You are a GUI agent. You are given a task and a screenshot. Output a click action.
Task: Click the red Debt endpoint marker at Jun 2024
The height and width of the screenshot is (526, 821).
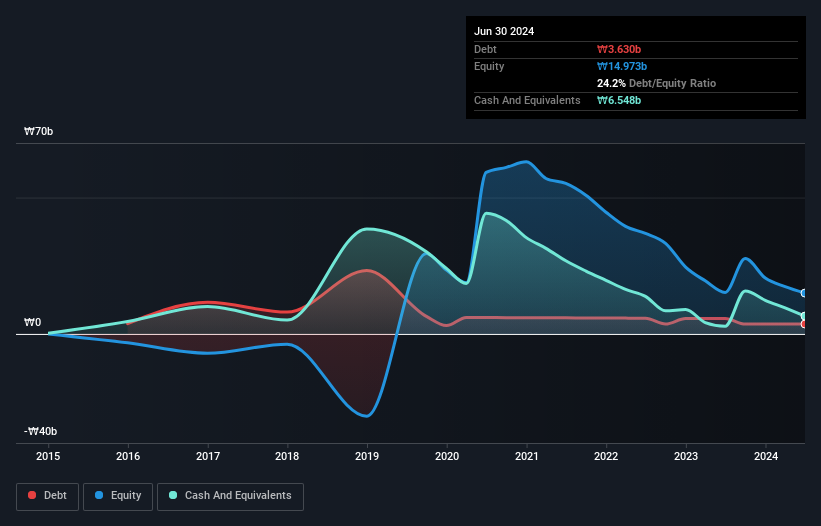804,324
